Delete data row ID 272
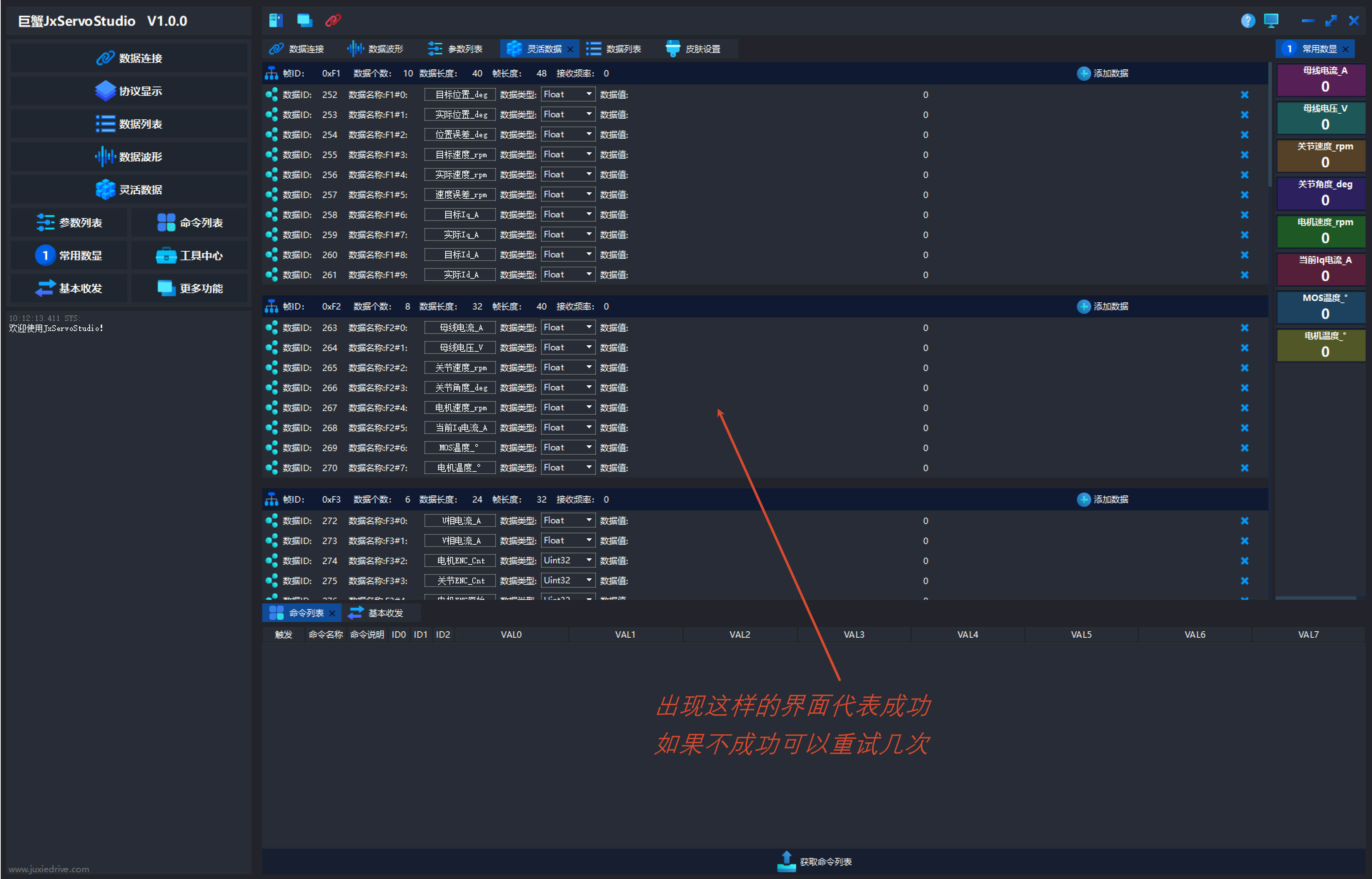The height and width of the screenshot is (879, 1372). point(1245,520)
